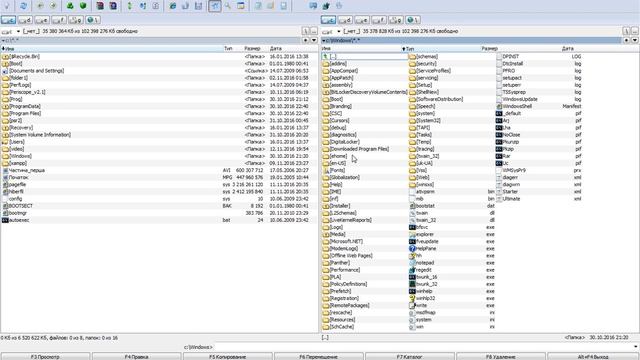
Task: Click Alt+F4 Выход button
Action: [593, 357]
